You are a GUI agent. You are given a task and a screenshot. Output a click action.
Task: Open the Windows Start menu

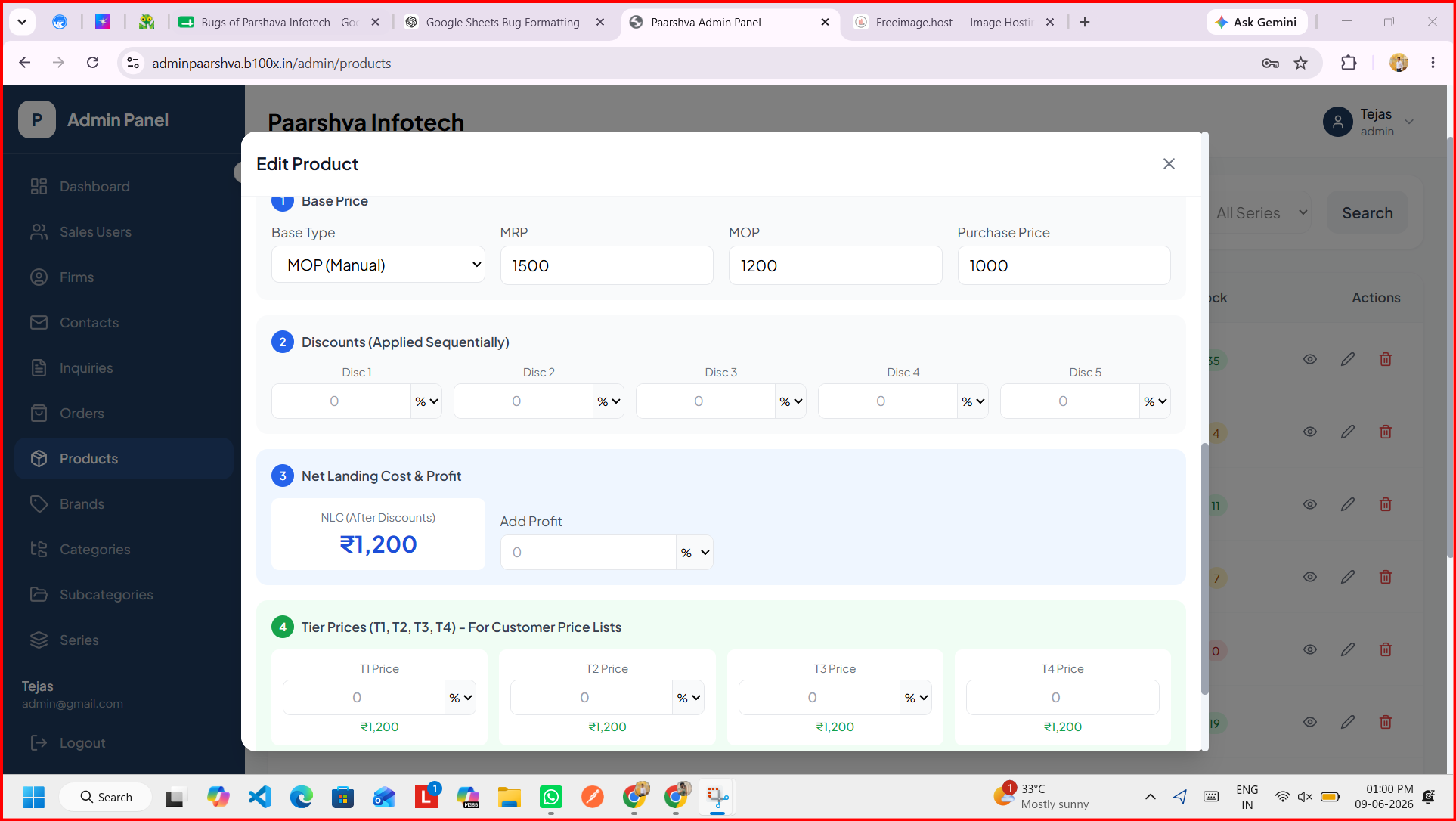pyautogui.click(x=33, y=797)
